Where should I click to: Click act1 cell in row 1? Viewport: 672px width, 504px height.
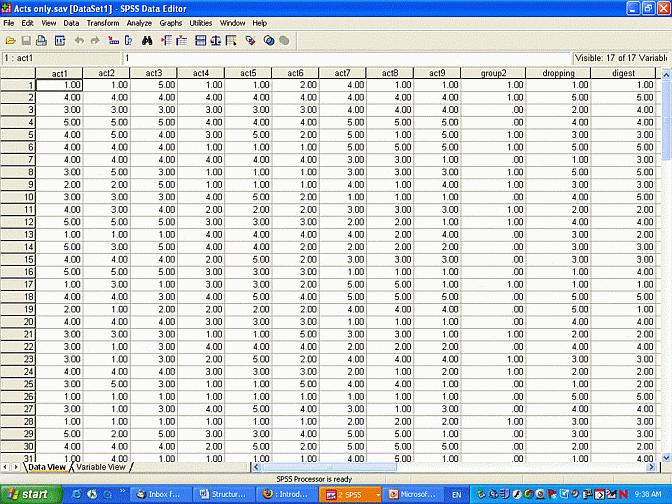click(x=59, y=85)
